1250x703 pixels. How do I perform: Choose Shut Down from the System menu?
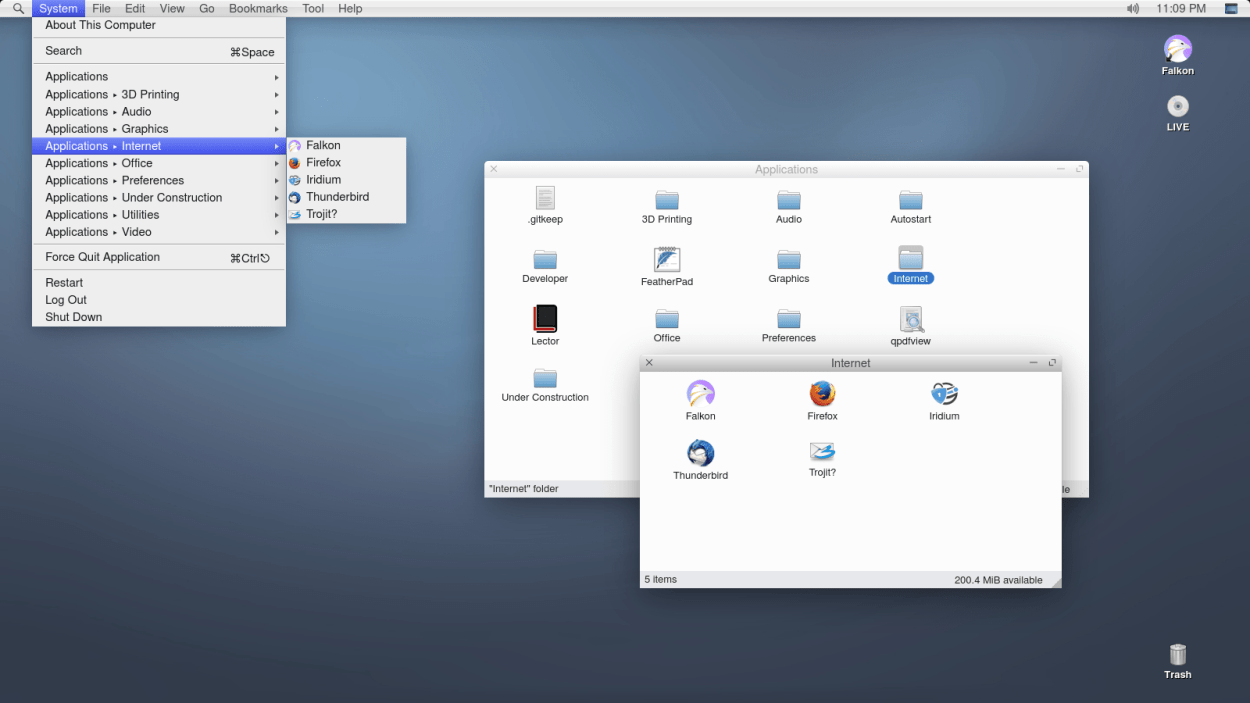click(73, 316)
